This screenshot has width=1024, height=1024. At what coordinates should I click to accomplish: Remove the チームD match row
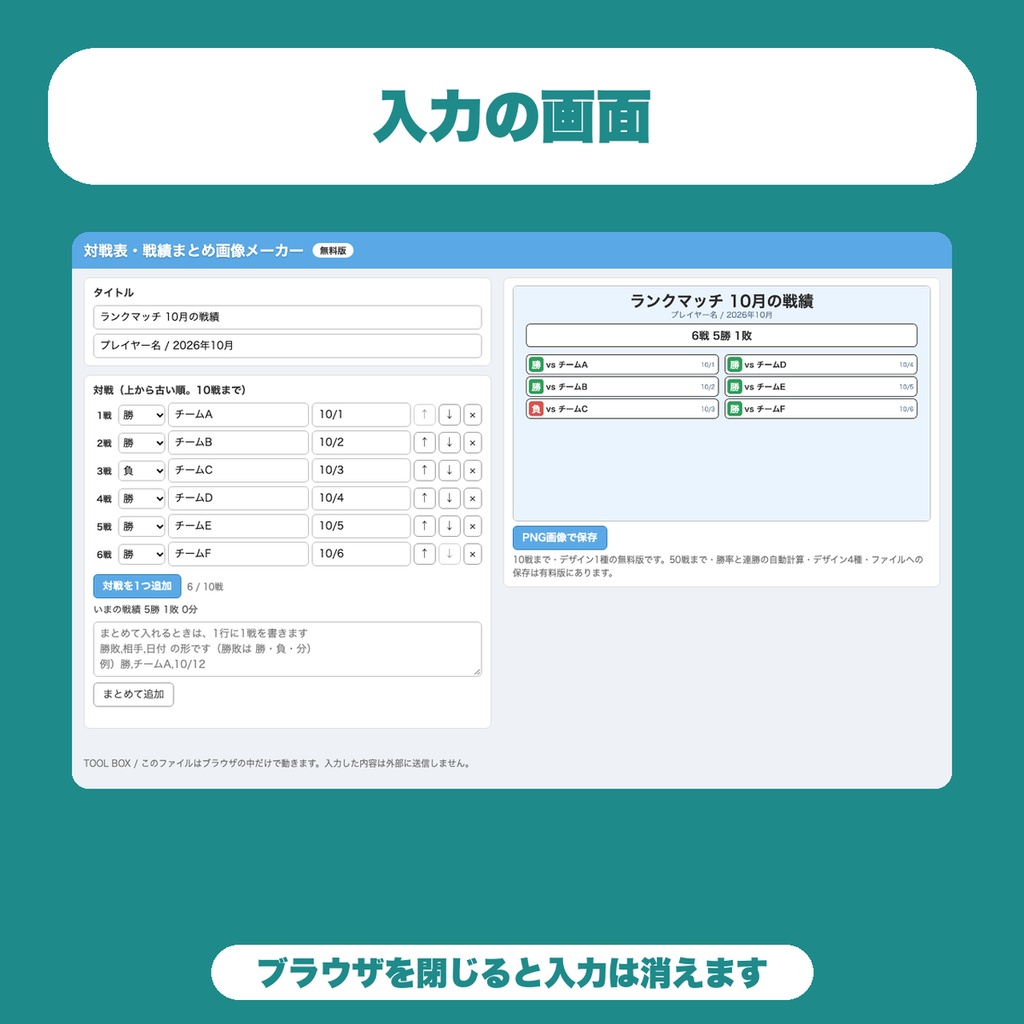click(473, 498)
